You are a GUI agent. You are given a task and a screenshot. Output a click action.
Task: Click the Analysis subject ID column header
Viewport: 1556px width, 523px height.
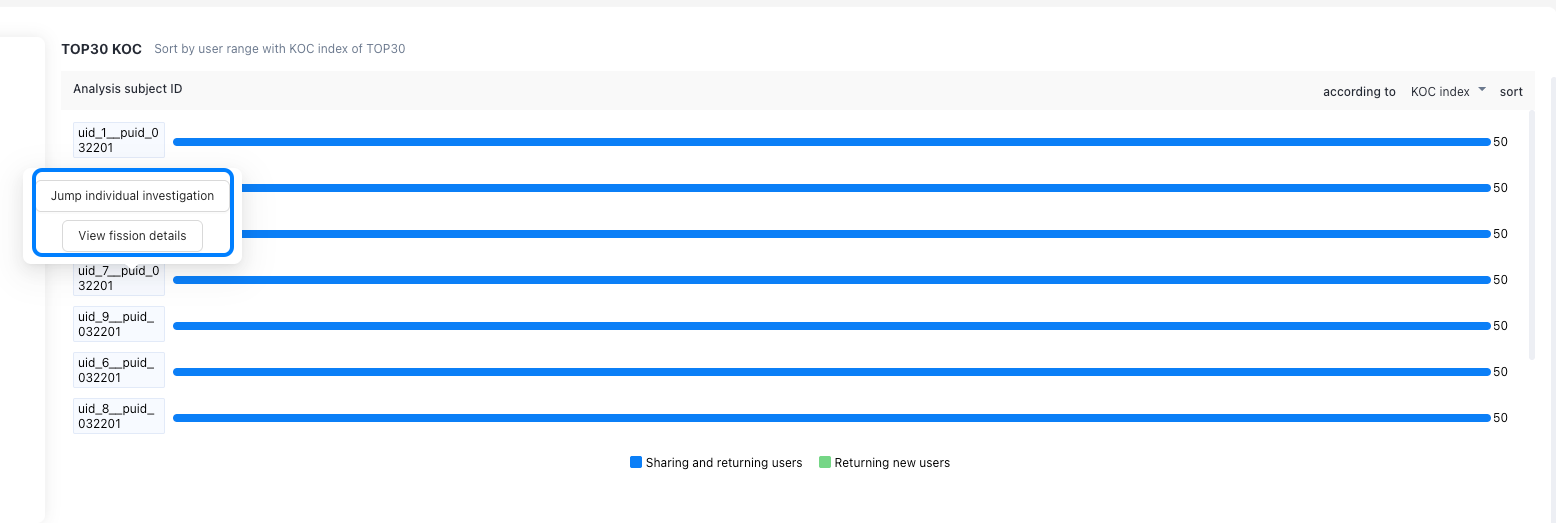pyautogui.click(x=128, y=89)
